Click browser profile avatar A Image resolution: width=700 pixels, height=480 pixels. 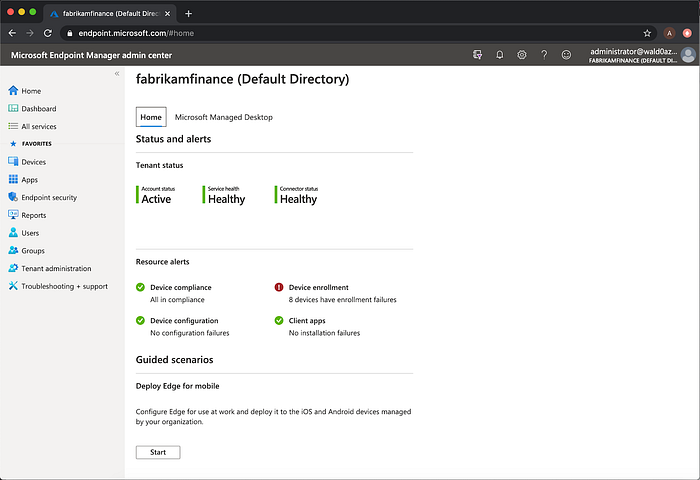(669, 33)
